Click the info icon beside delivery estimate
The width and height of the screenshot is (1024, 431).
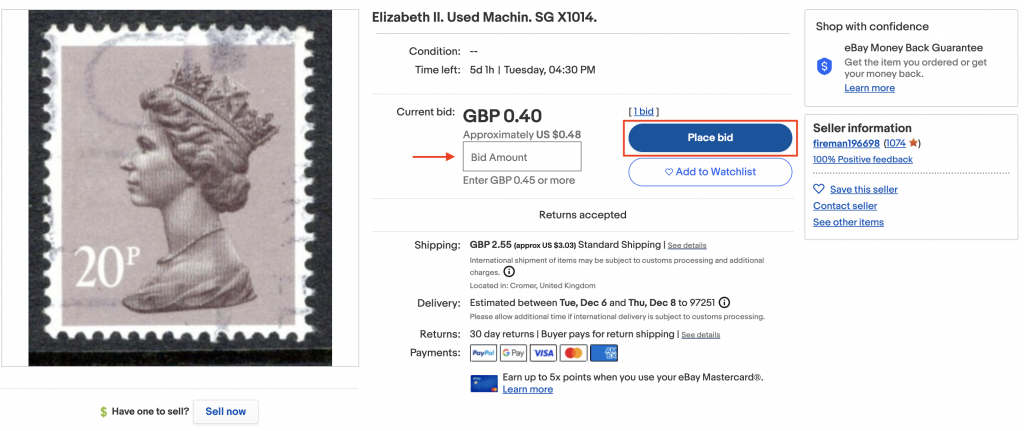tap(724, 303)
